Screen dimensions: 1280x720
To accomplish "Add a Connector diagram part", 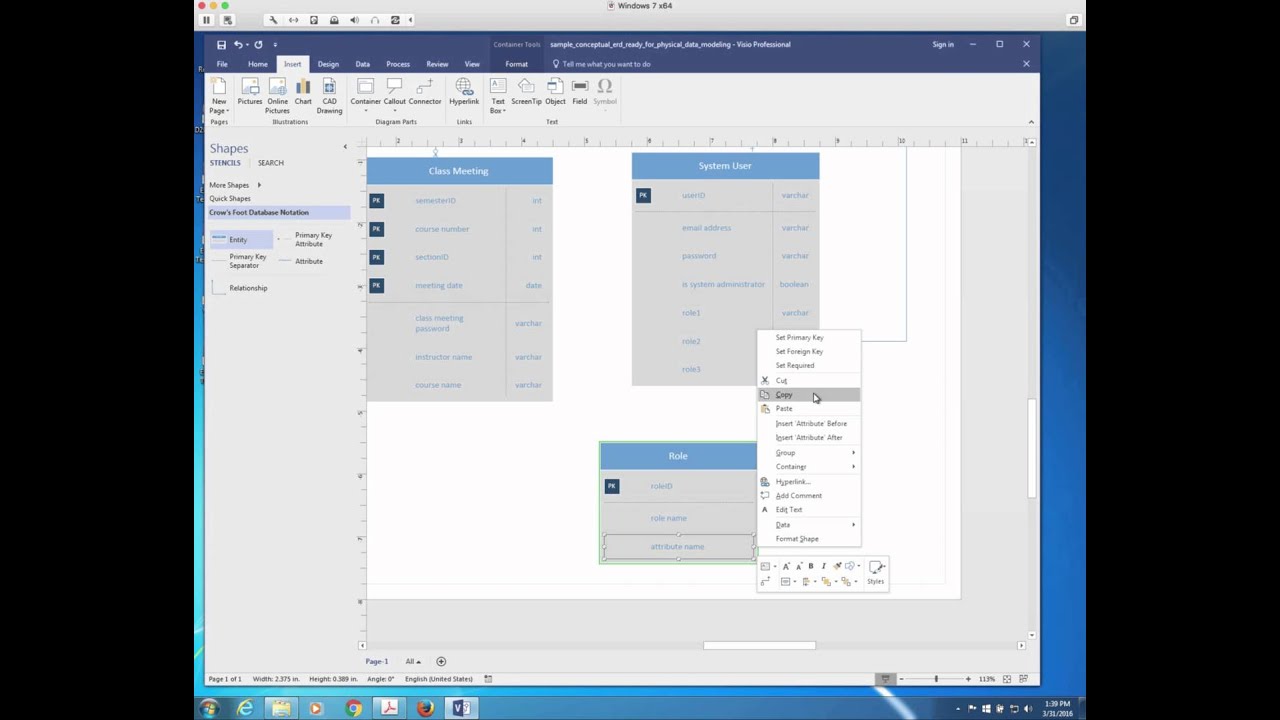I will coord(425,92).
